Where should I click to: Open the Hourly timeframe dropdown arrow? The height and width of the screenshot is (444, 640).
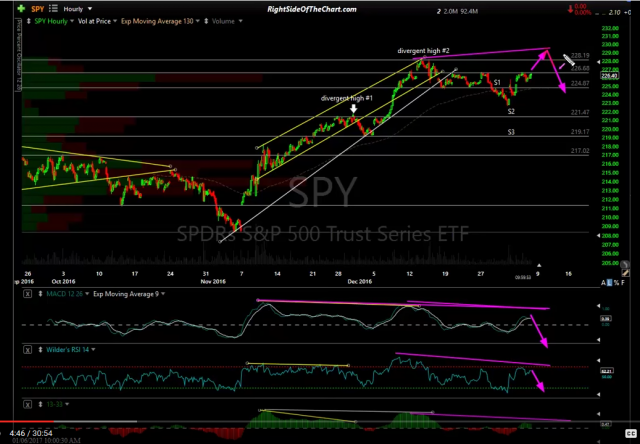90,9
